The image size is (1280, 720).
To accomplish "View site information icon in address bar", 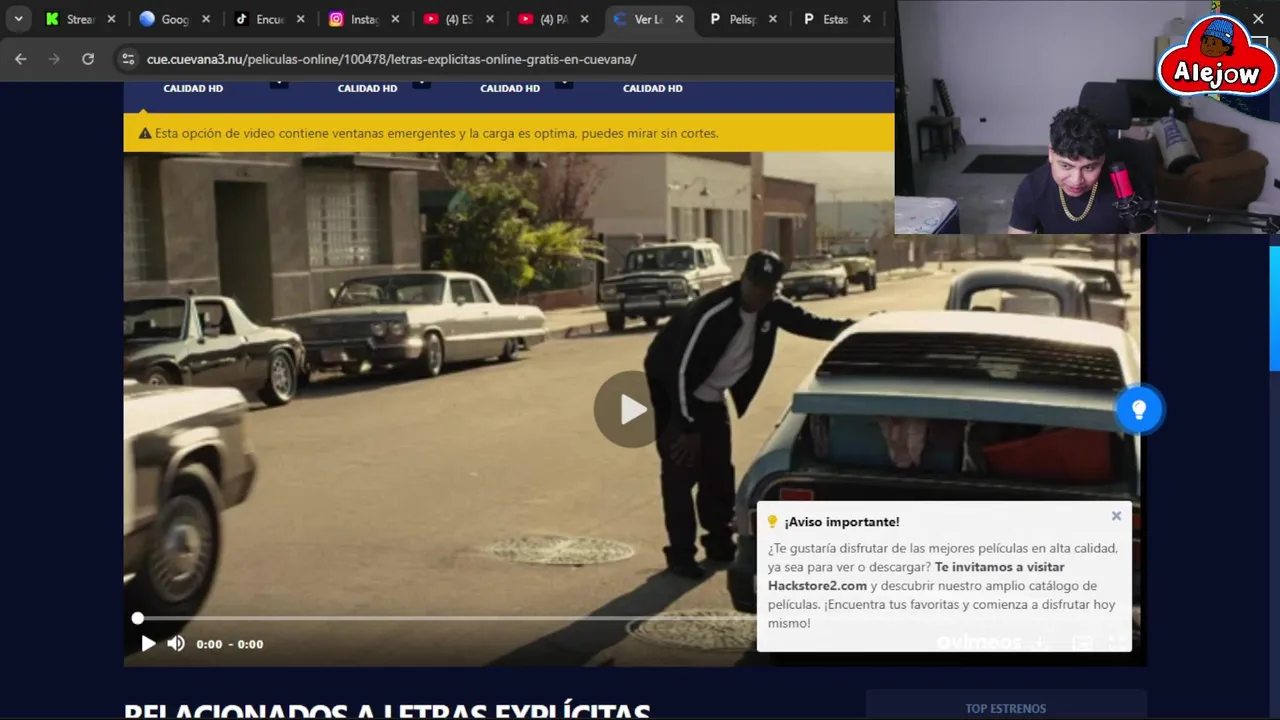I will (x=128, y=59).
